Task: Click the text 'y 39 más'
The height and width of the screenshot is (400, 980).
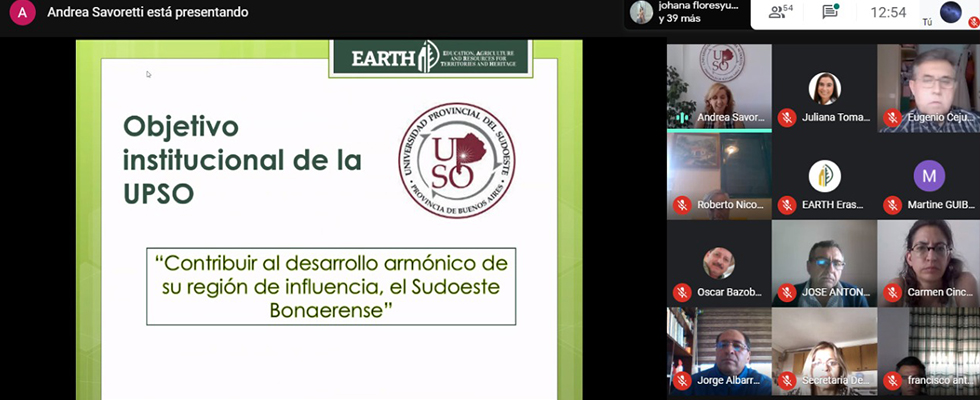Action: [x=679, y=19]
